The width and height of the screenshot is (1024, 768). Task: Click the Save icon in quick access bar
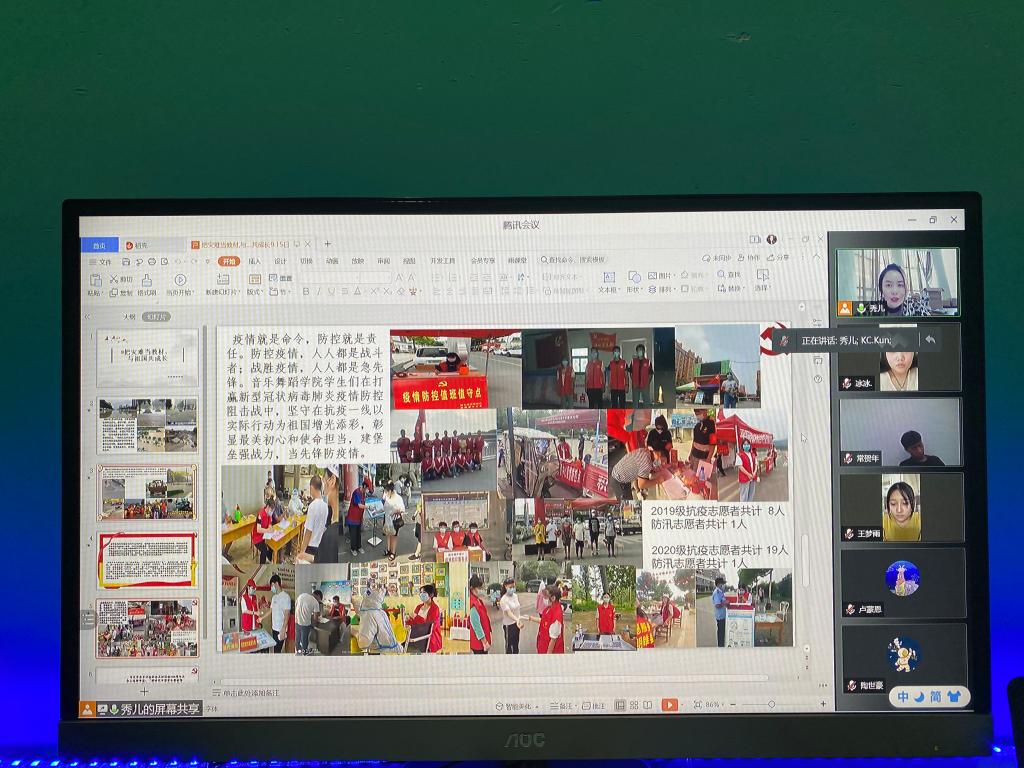tap(126, 261)
